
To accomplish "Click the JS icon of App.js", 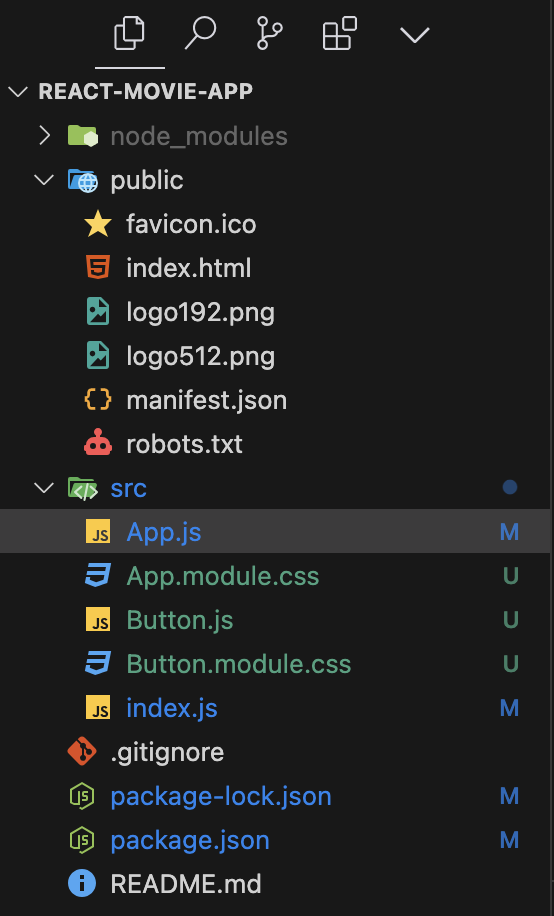I will (x=98, y=532).
